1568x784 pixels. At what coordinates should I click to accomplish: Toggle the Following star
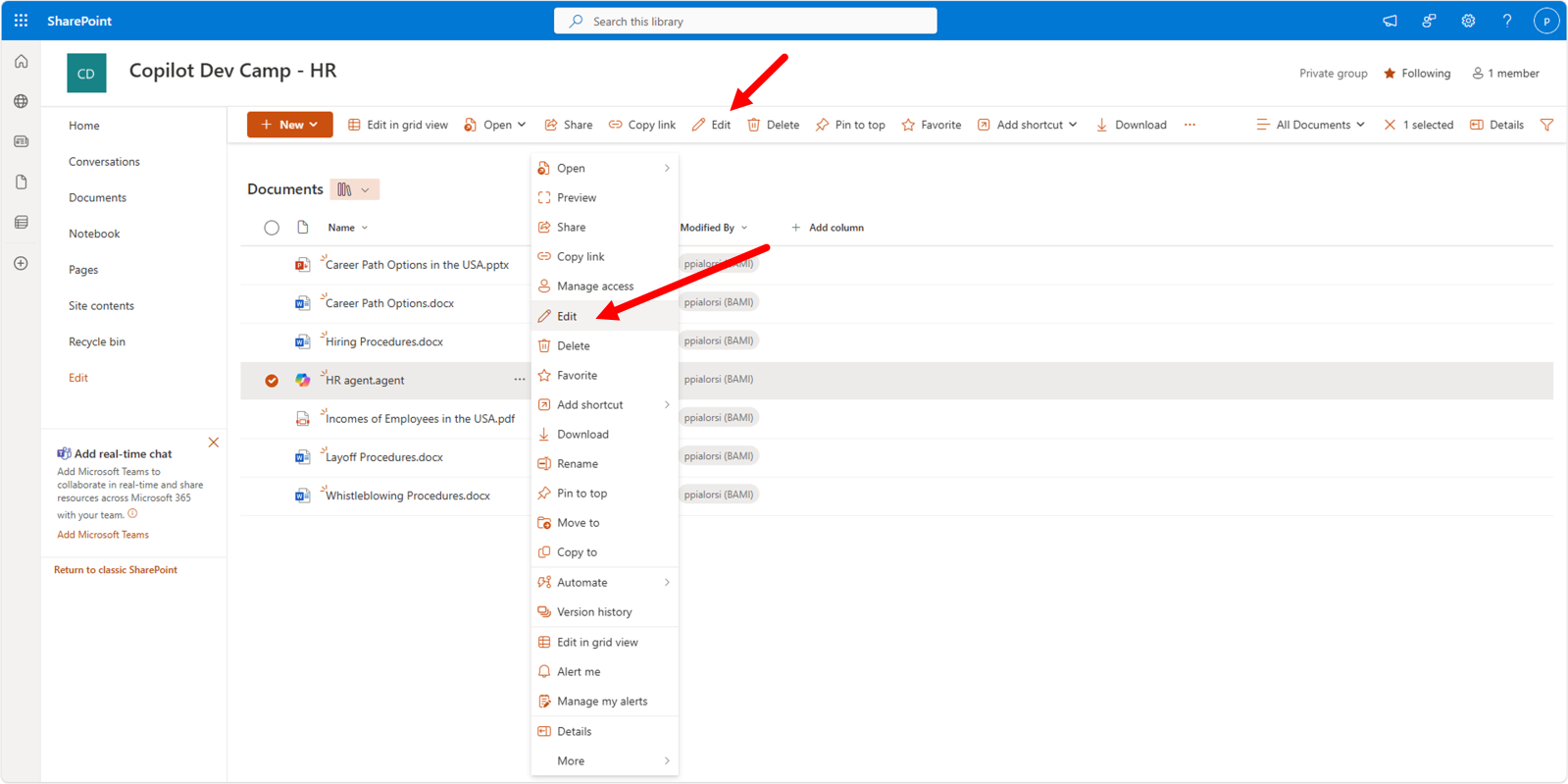point(1390,74)
